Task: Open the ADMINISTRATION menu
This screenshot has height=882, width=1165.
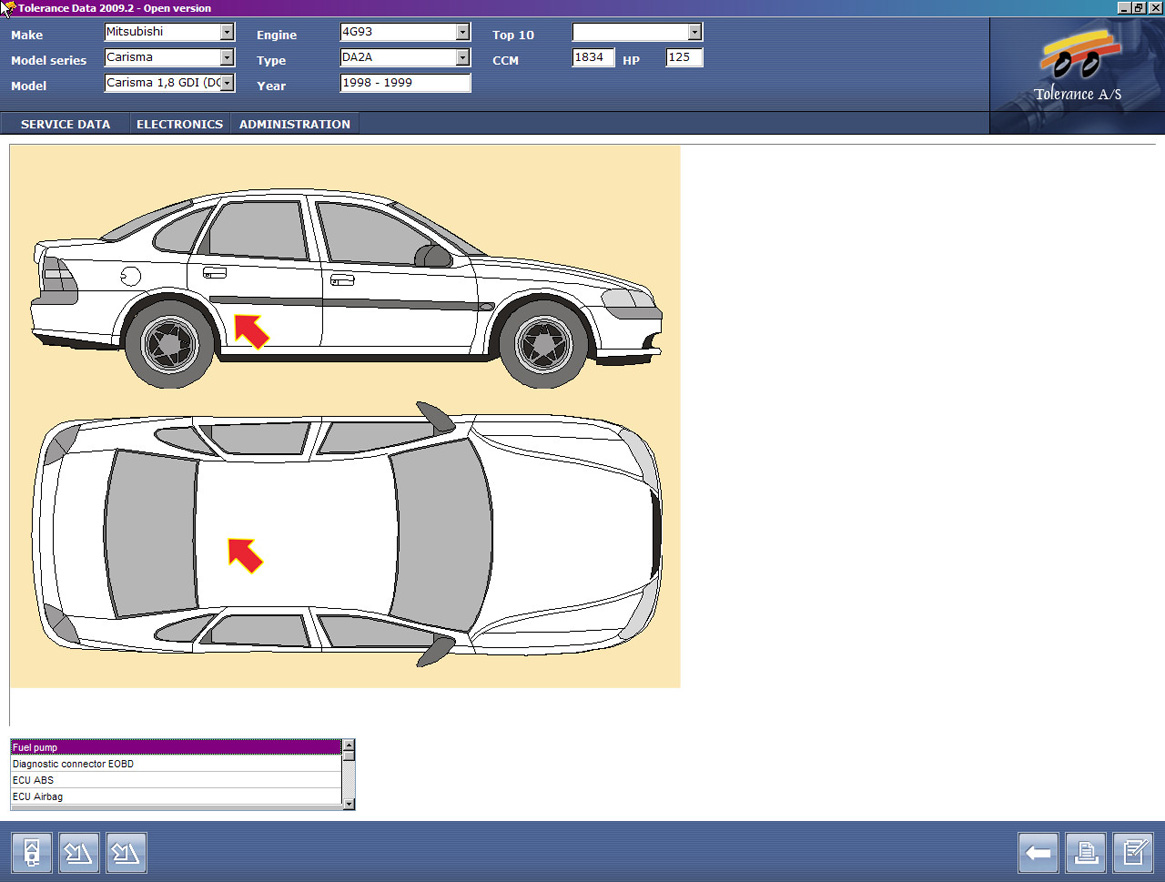Action: click(x=294, y=124)
